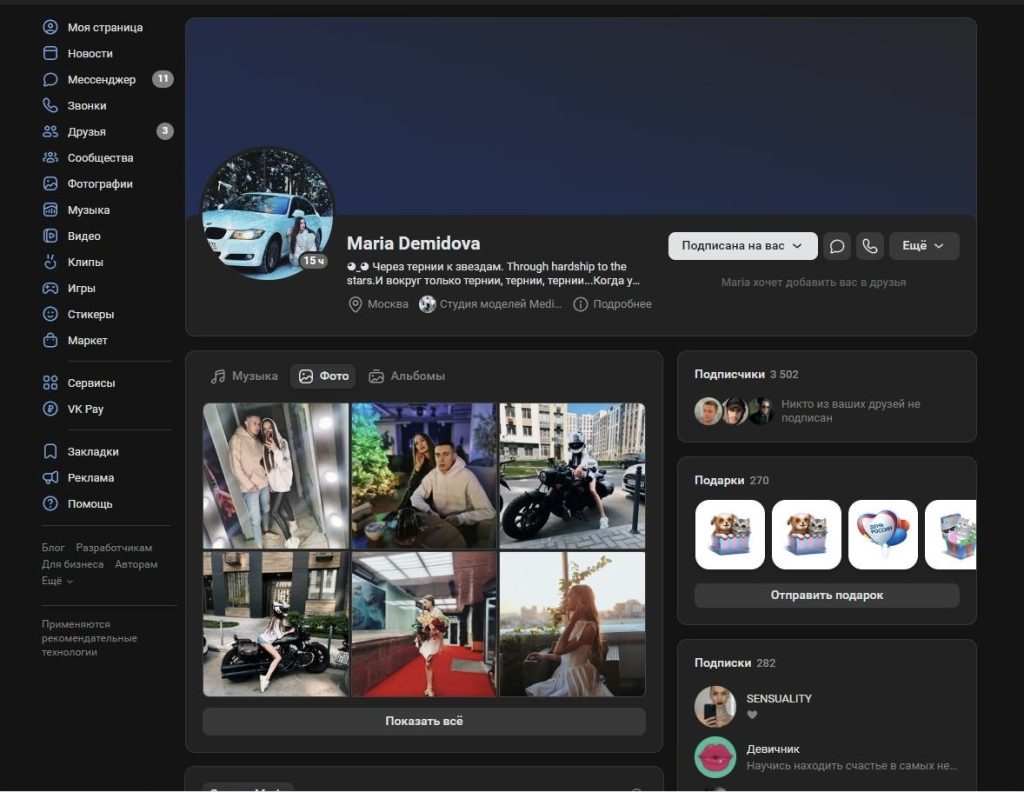Click the 'Отправить подарок' button
Viewport: 1024px width, 792px height.
coord(826,595)
